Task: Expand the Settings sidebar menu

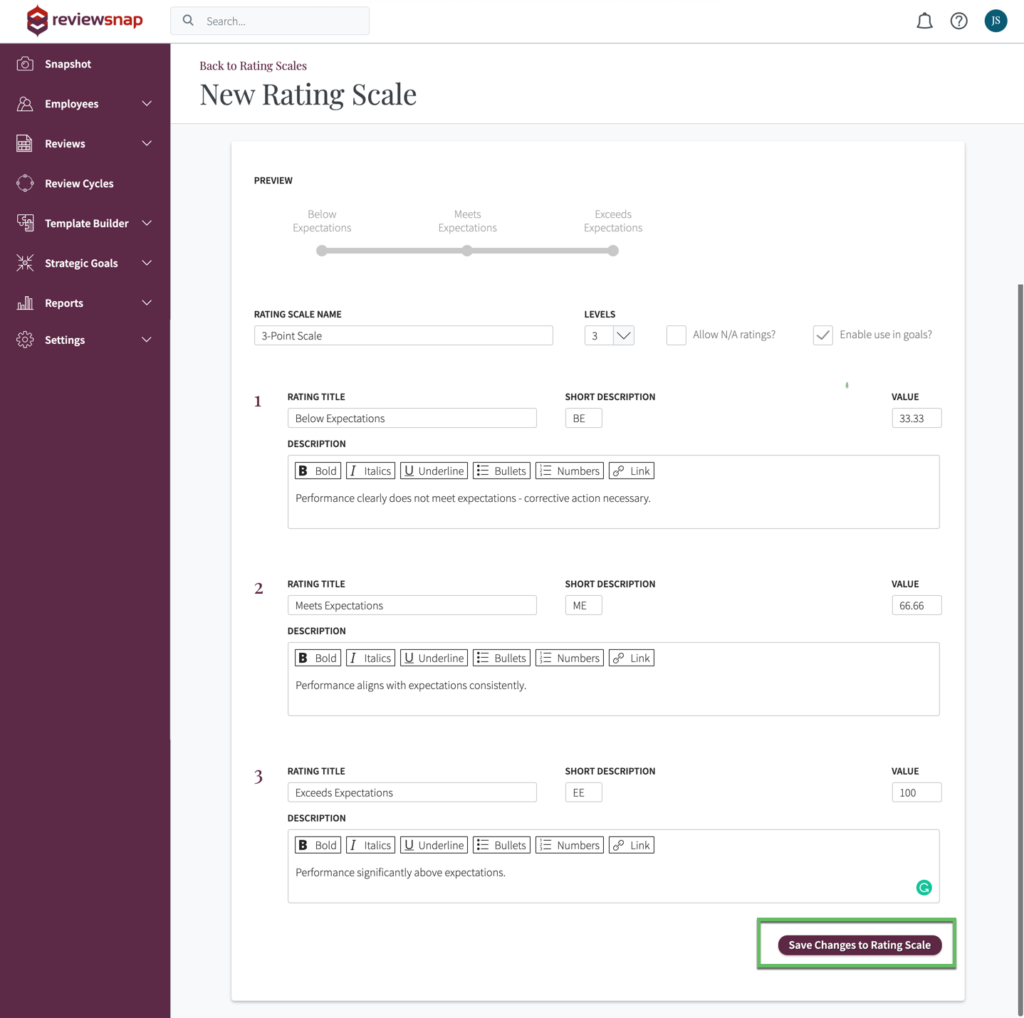Action: pos(64,339)
